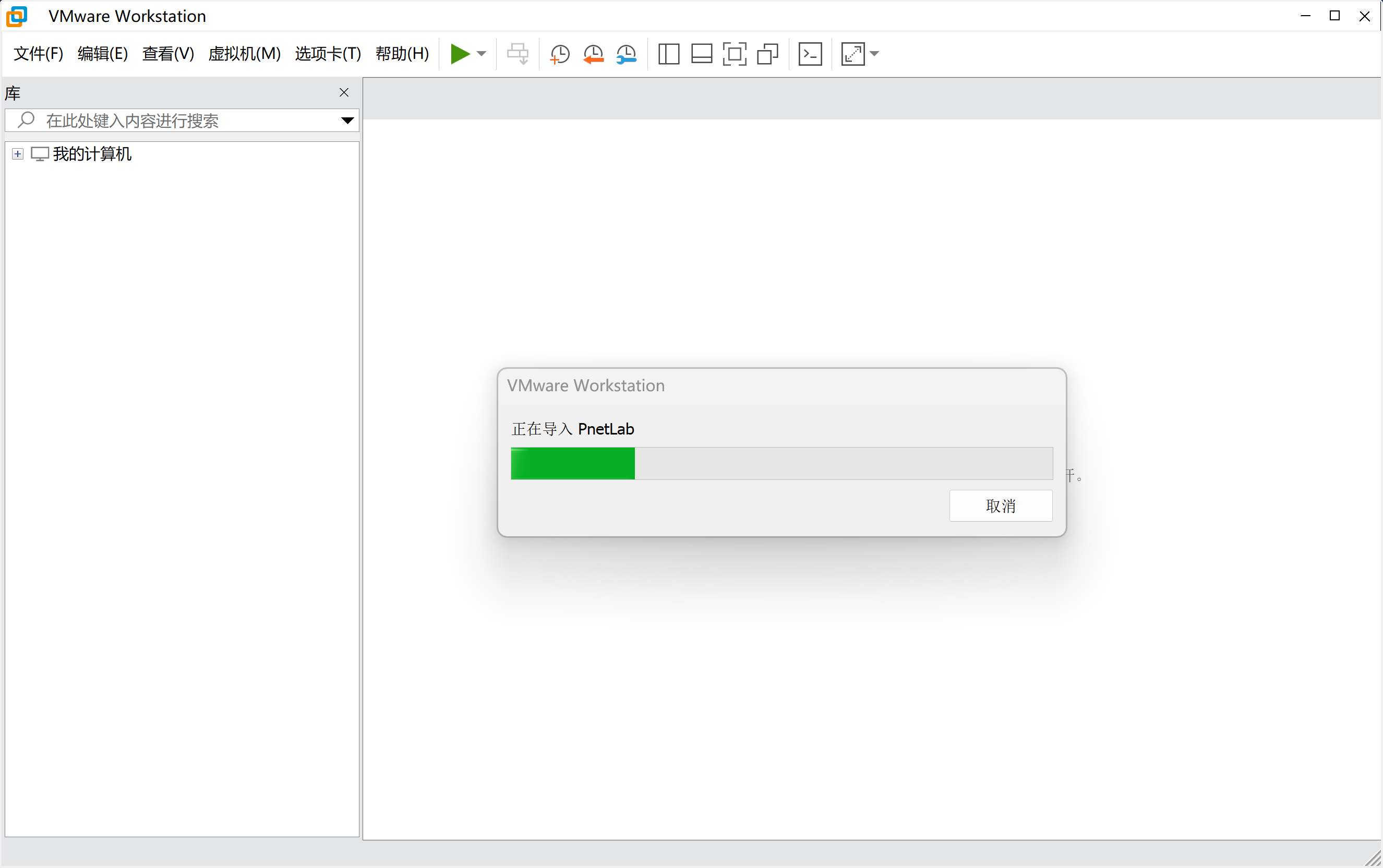1383x868 pixels.
Task: Open the power options dropdown arrow
Action: point(482,54)
